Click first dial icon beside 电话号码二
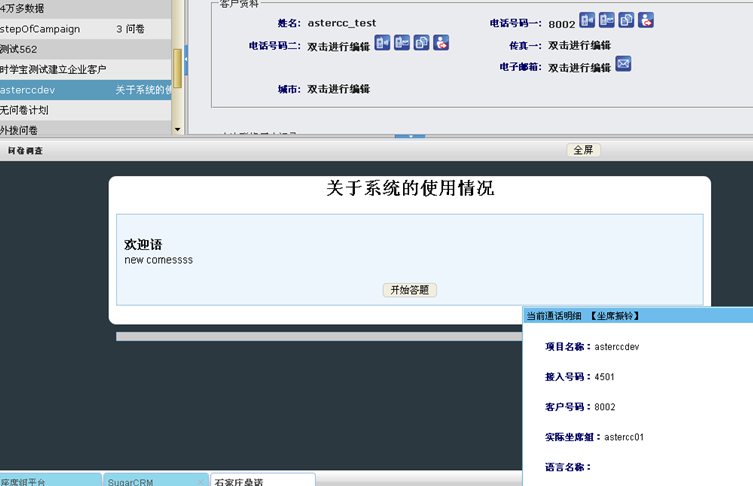The width and height of the screenshot is (753, 486). (x=382, y=42)
